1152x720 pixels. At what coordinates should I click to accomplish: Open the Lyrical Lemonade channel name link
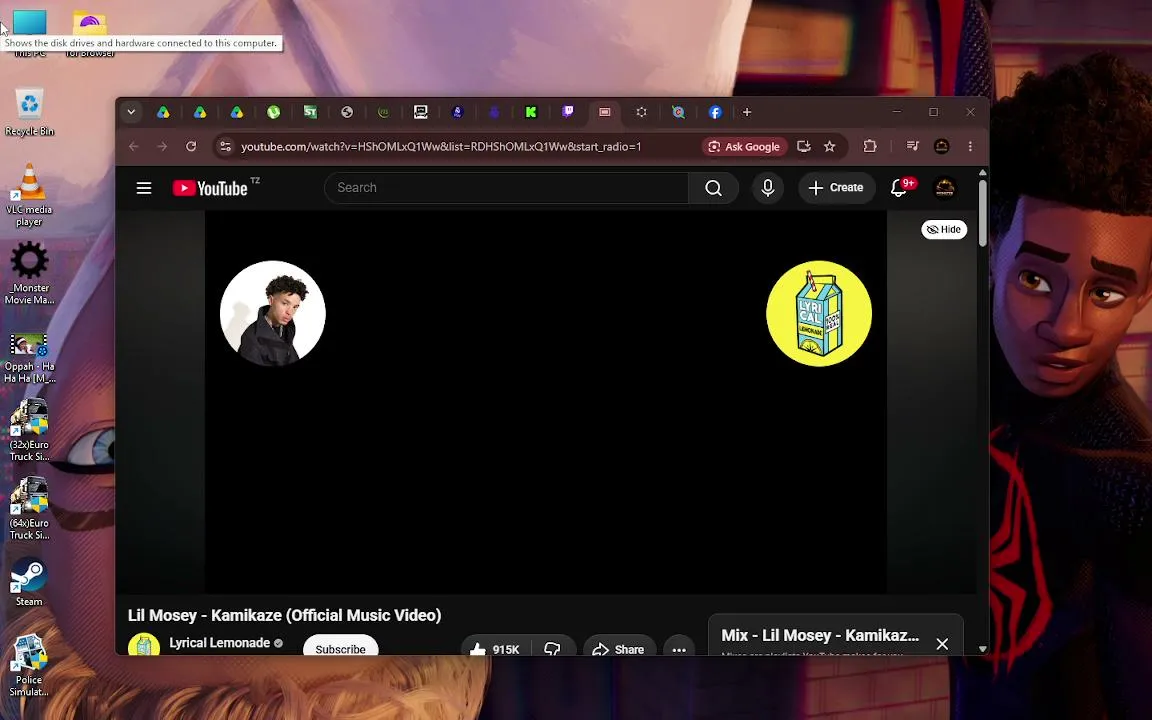pos(220,643)
